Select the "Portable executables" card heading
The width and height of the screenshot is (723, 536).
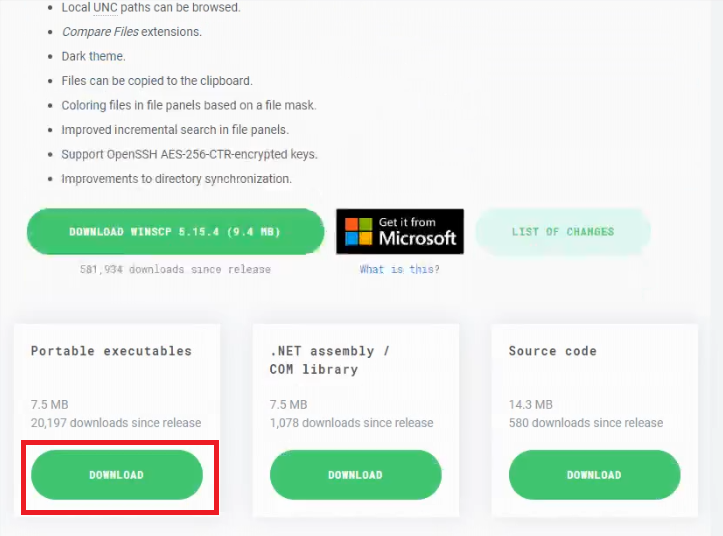tap(111, 351)
